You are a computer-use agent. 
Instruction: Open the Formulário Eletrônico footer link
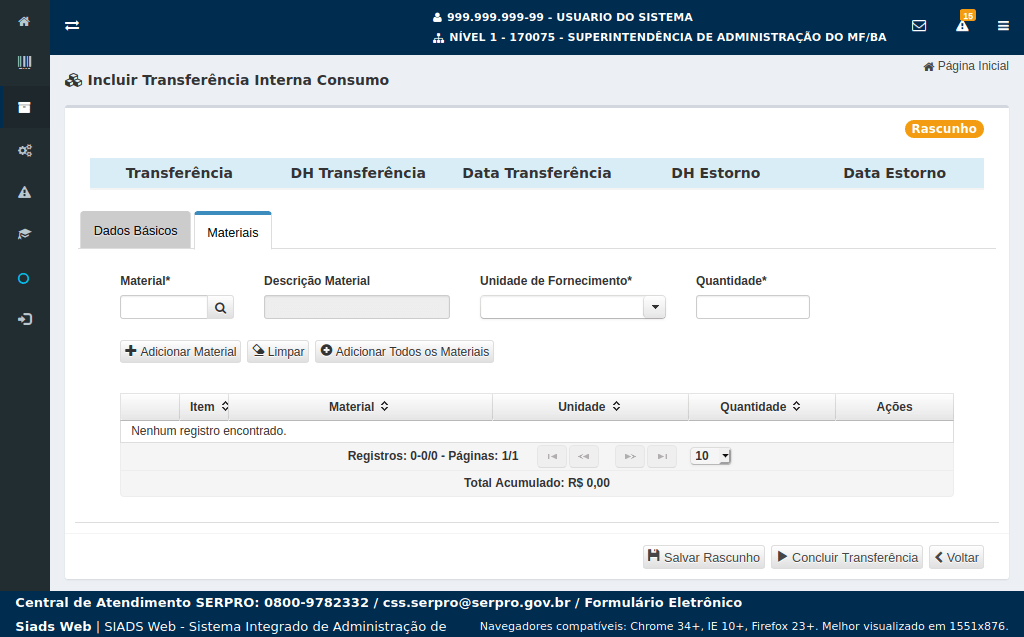(663, 602)
